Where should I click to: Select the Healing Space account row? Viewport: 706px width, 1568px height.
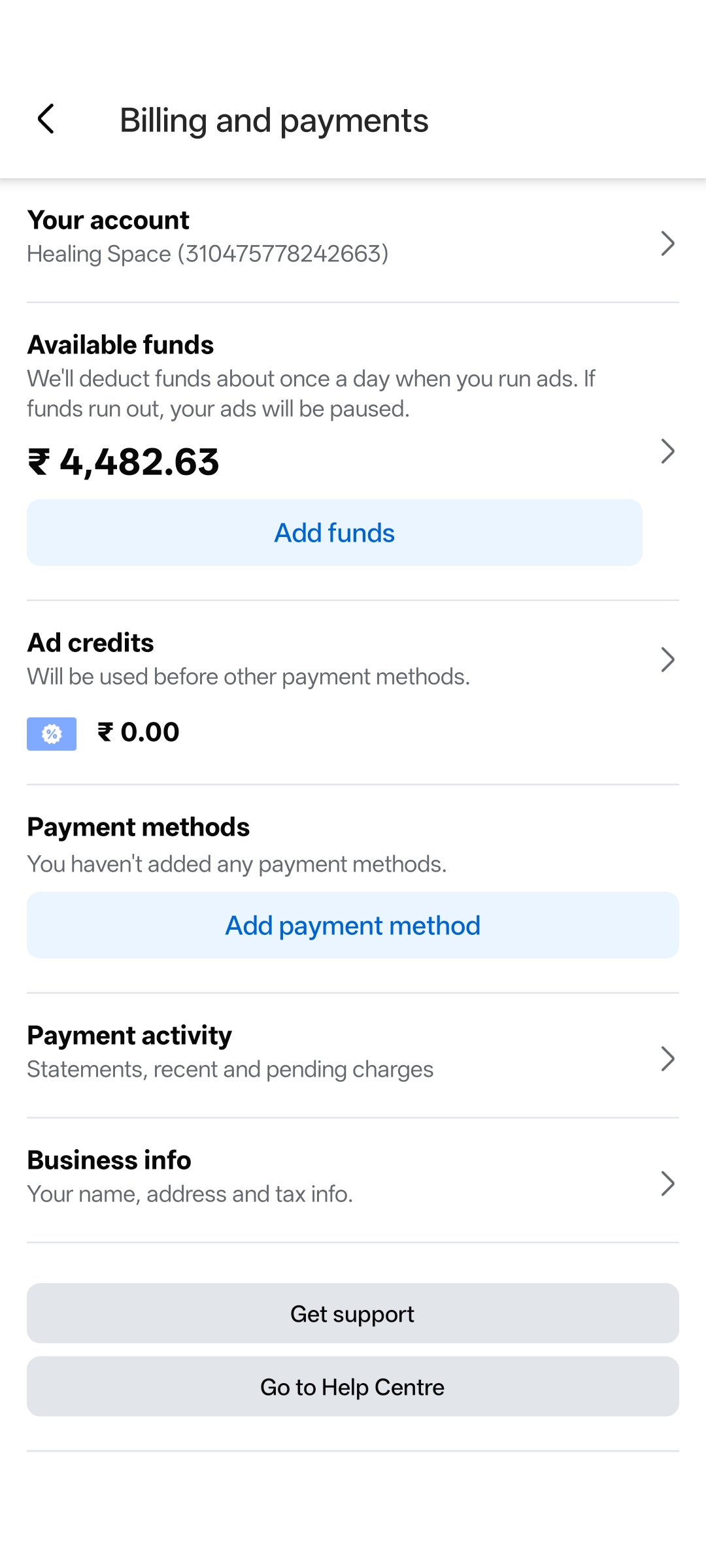point(207,253)
